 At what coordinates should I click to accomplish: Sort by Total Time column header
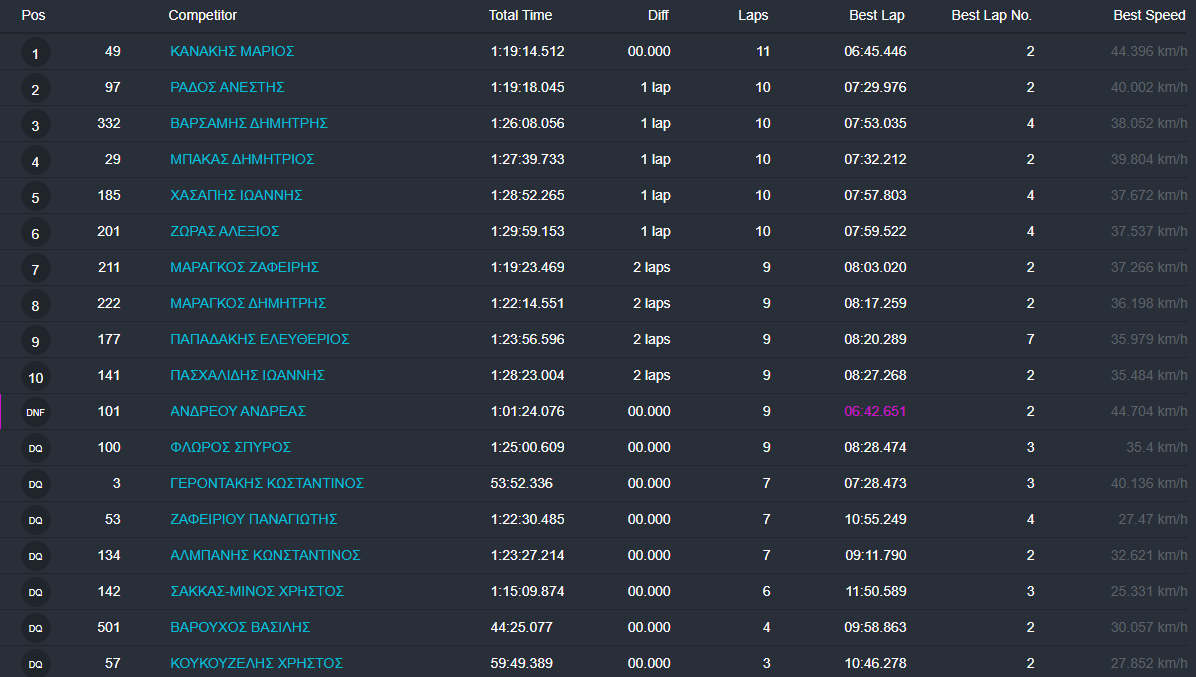coord(520,15)
